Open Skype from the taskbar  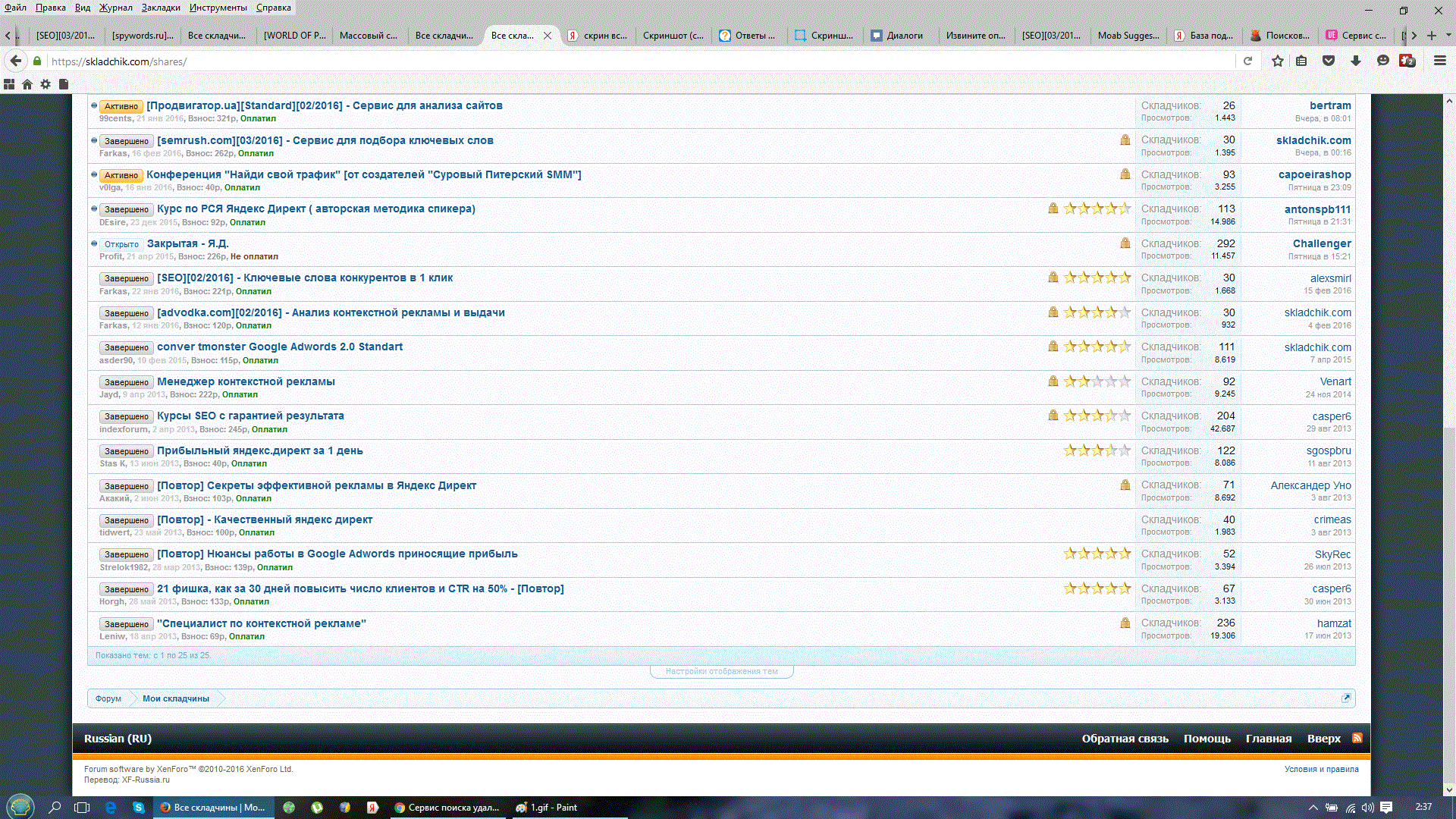click(138, 808)
